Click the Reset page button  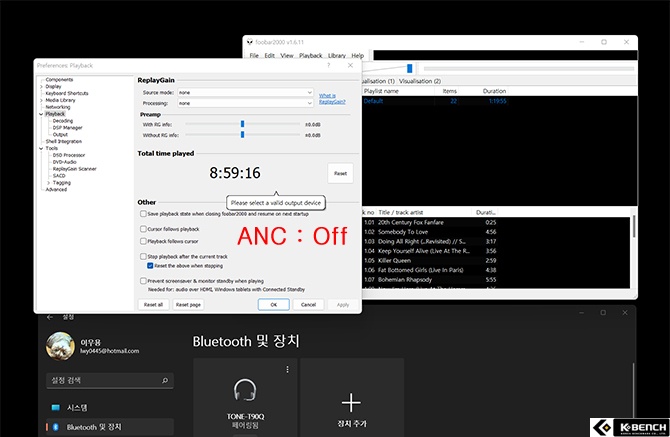pyautogui.click(x=188, y=305)
